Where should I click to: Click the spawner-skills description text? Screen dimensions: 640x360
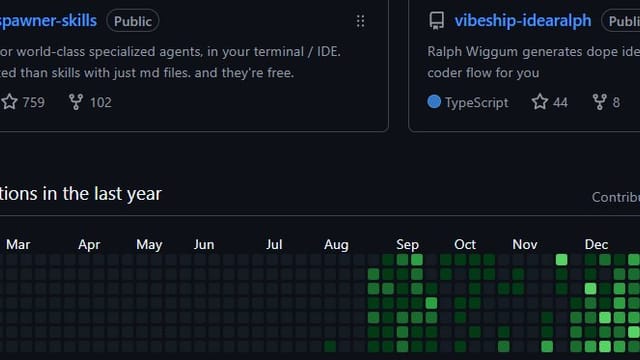[170, 62]
